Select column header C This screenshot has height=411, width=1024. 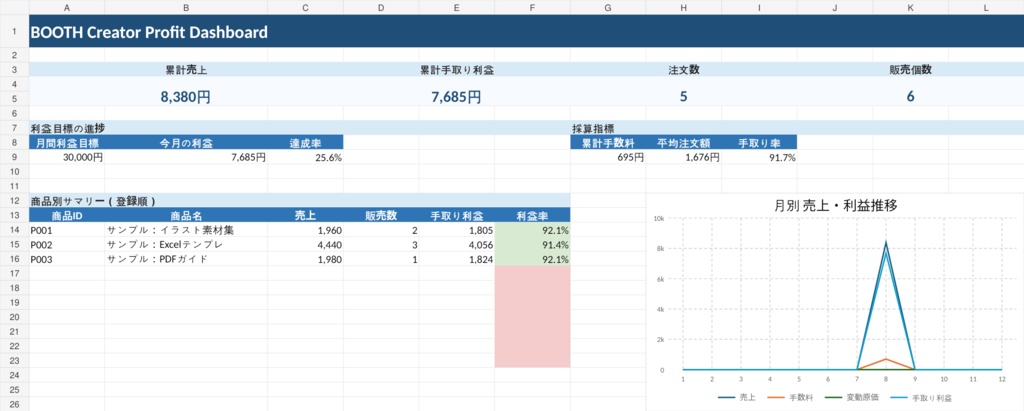(x=306, y=7)
